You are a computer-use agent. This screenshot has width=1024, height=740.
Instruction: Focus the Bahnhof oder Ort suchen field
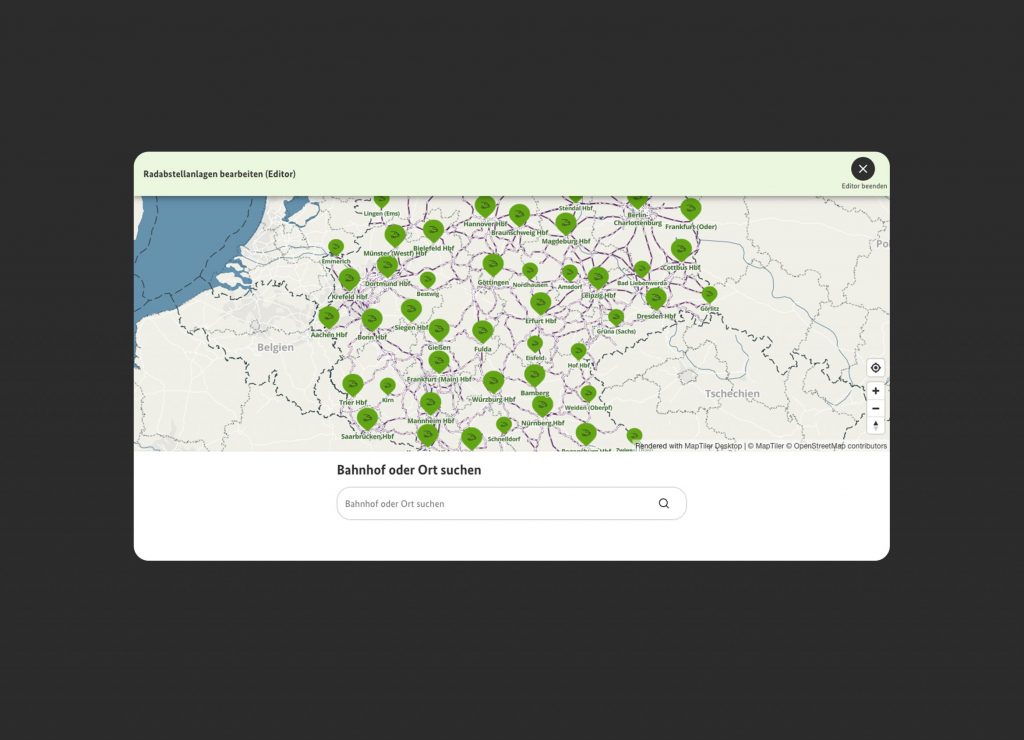coord(497,504)
